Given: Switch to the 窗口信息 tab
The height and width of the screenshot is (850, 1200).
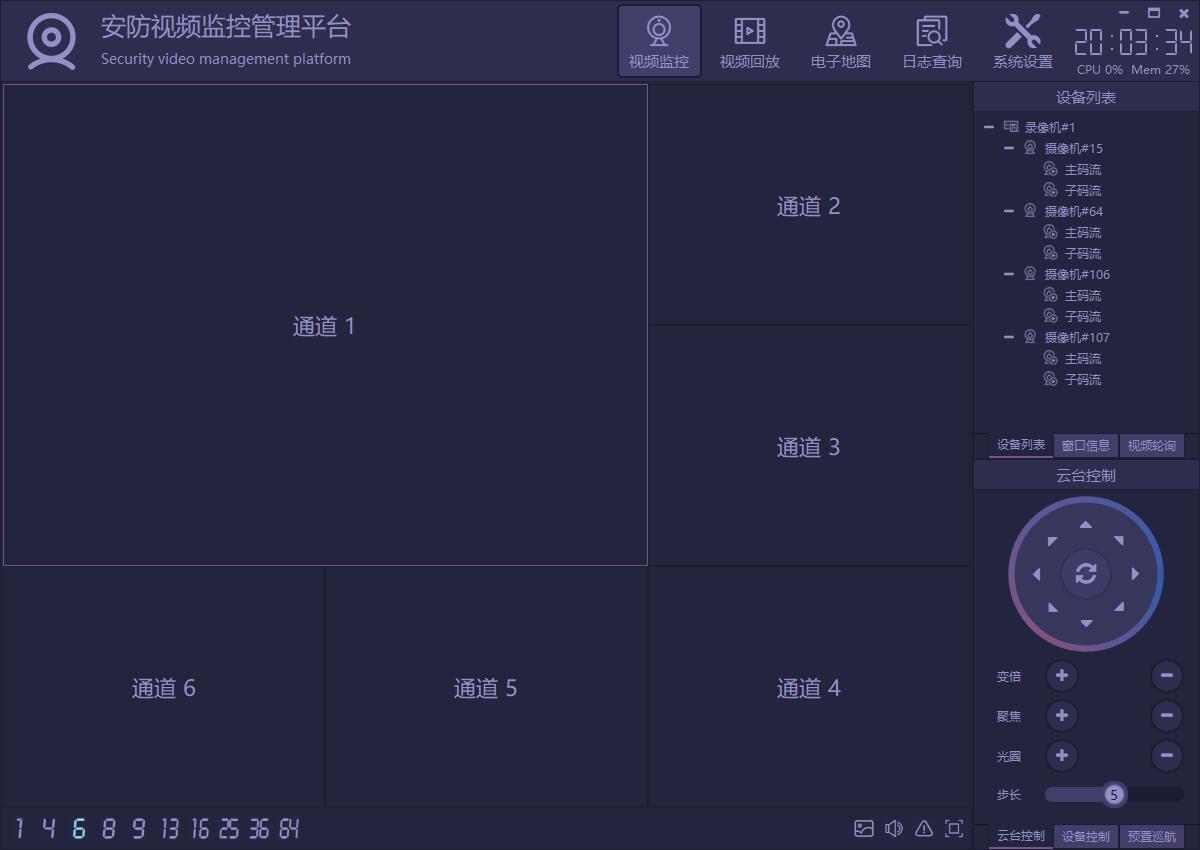Looking at the screenshot, I should (x=1085, y=446).
